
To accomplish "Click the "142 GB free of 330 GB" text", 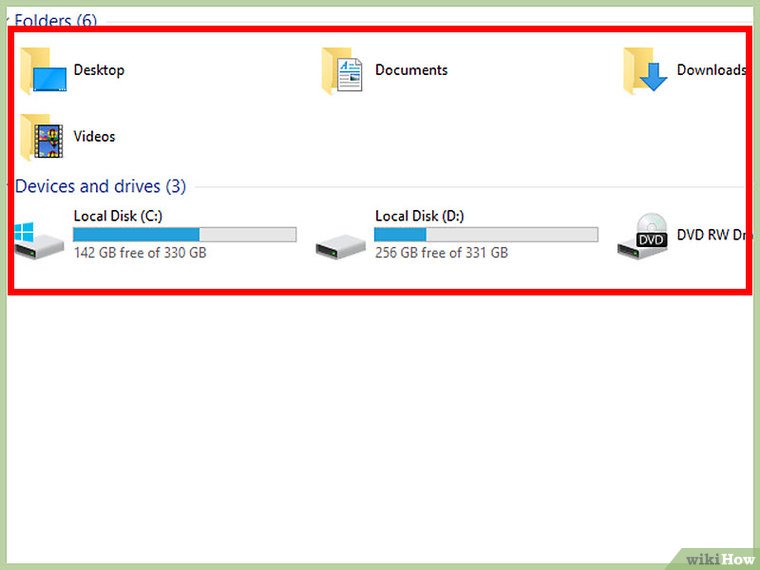I will pyautogui.click(x=140, y=253).
